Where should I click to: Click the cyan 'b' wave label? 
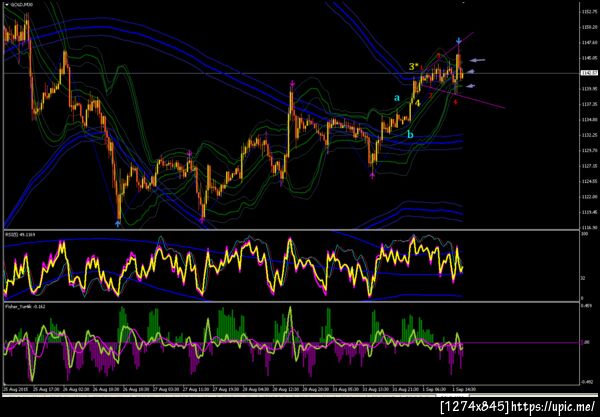[410, 134]
